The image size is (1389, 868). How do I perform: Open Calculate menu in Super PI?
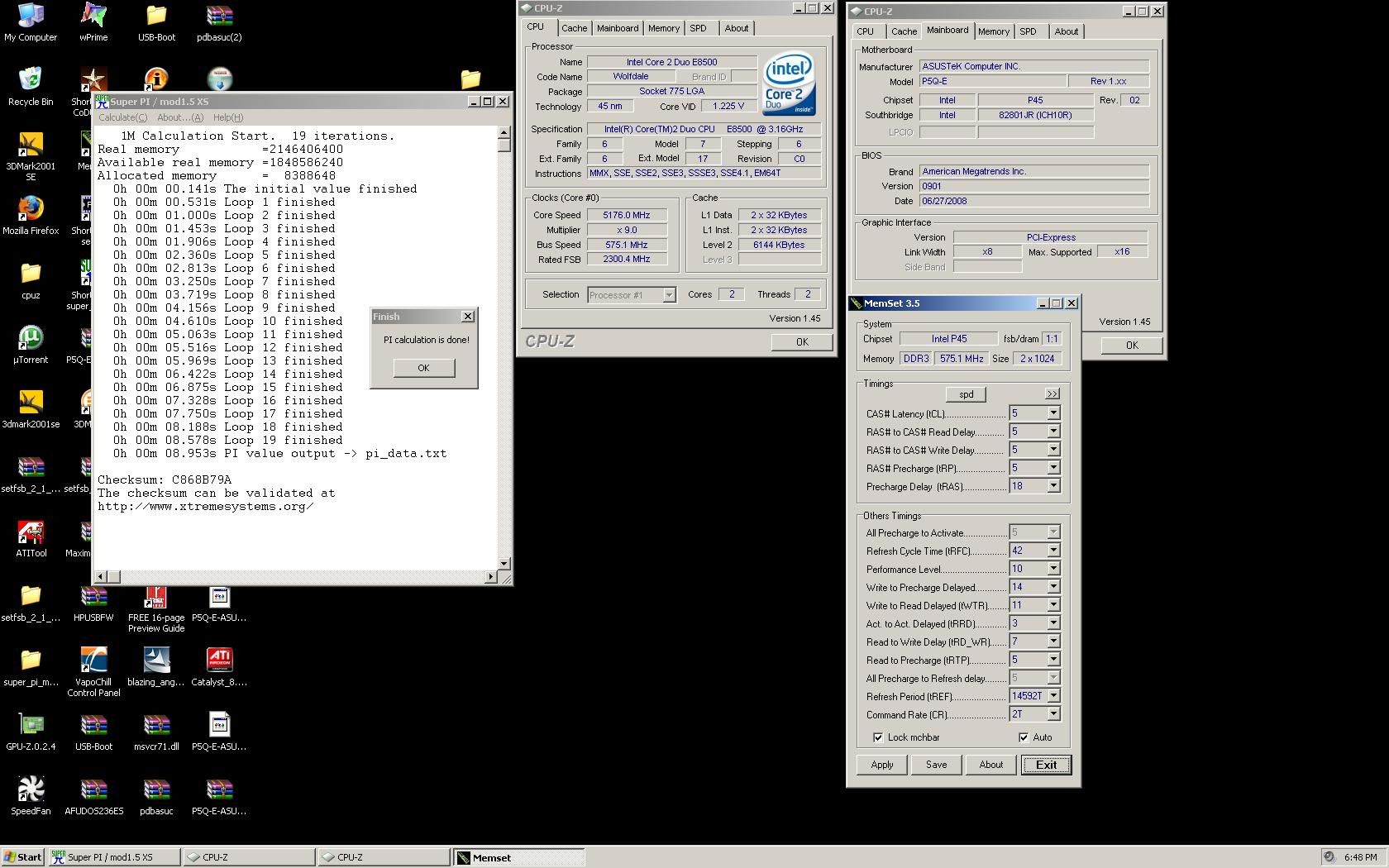122,117
